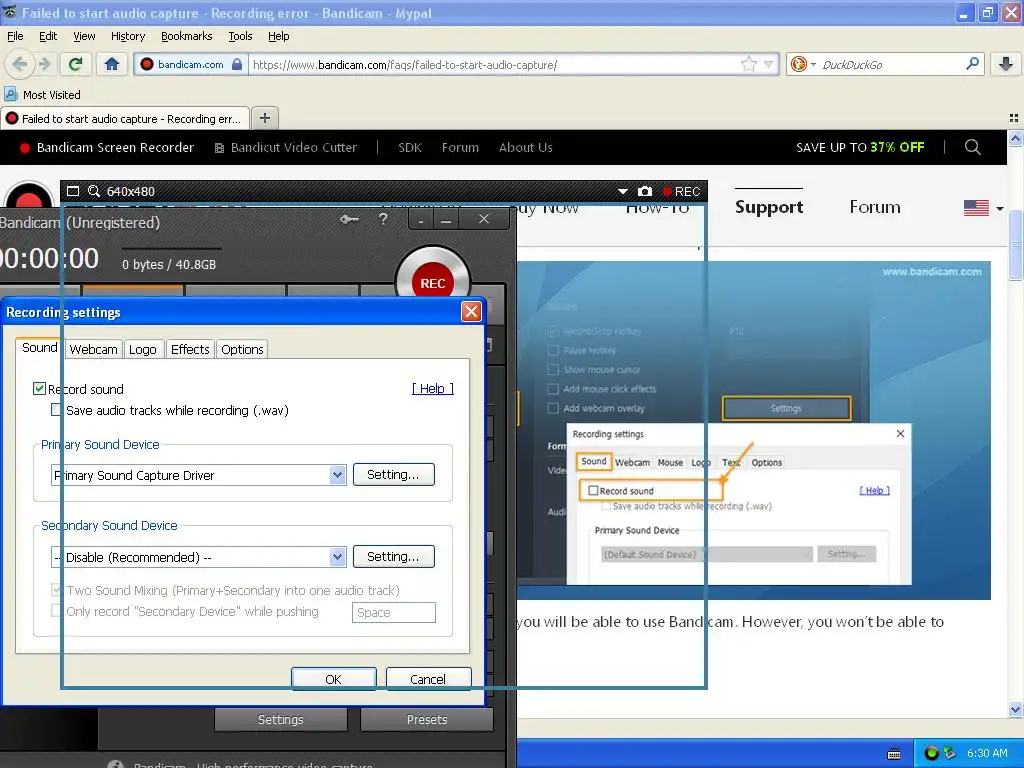The image size is (1024, 768).
Task: Take a screenshot with the camera icon
Action: tap(645, 191)
